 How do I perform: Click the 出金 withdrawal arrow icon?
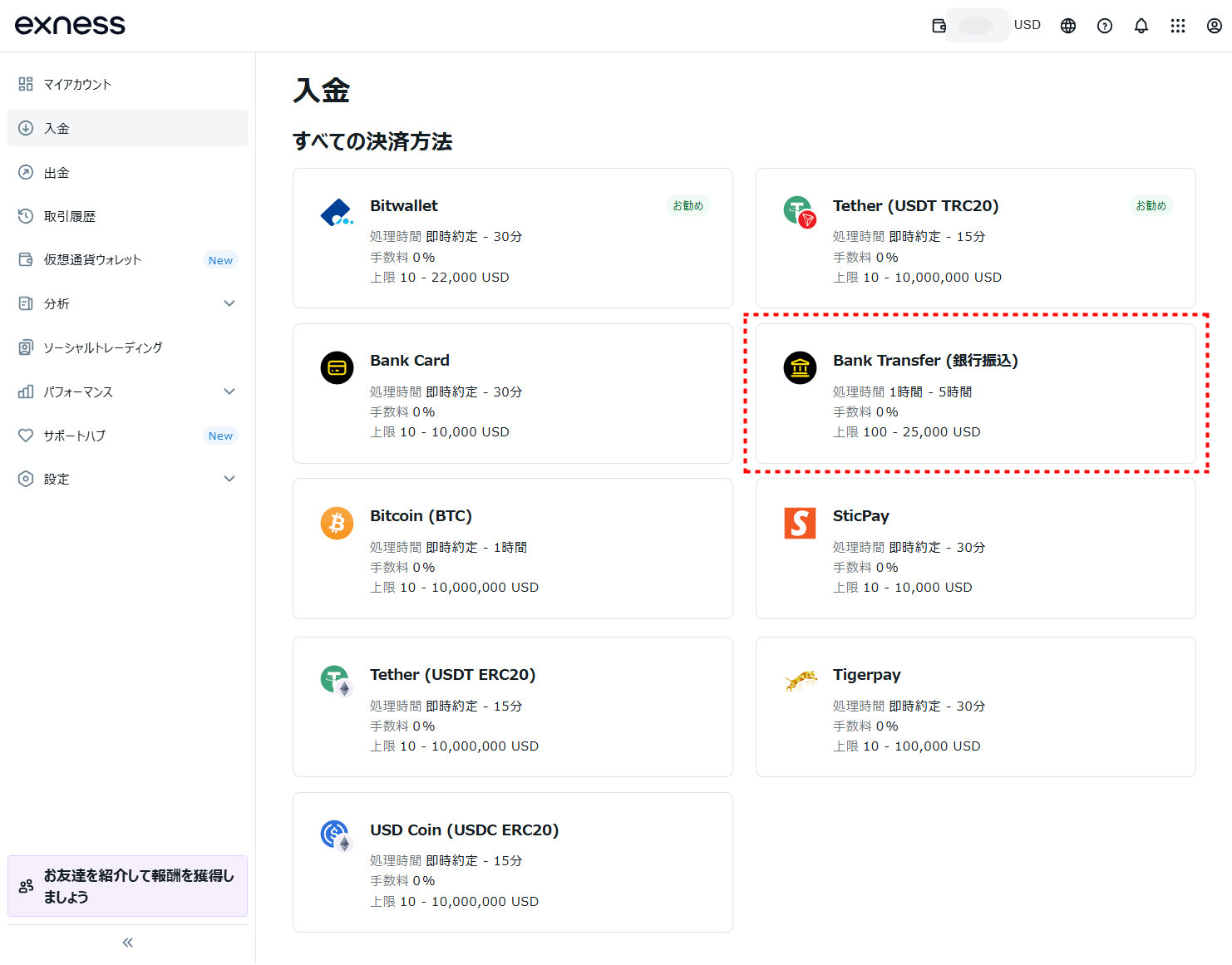pos(26,172)
